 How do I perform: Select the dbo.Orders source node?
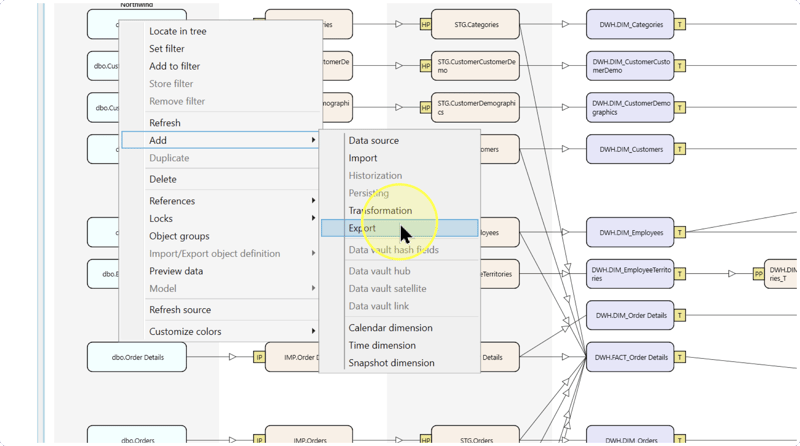137,435
